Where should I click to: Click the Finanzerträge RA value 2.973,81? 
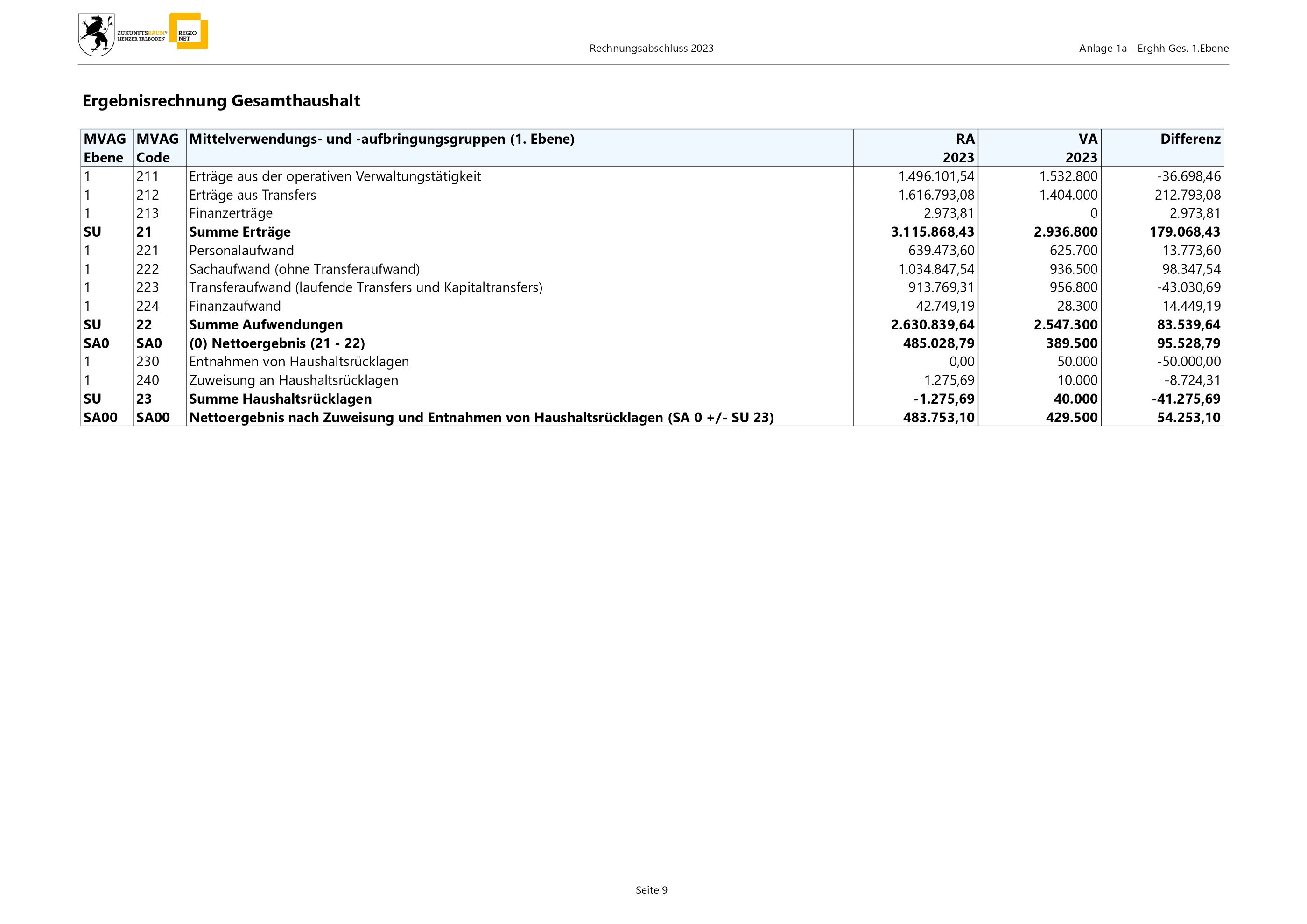point(949,213)
